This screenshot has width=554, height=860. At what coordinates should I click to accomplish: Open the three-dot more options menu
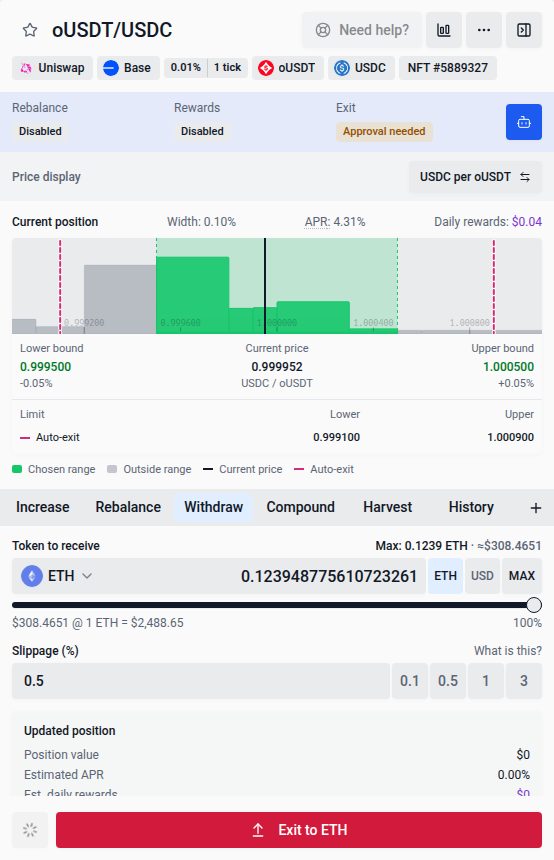tap(484, 30)
